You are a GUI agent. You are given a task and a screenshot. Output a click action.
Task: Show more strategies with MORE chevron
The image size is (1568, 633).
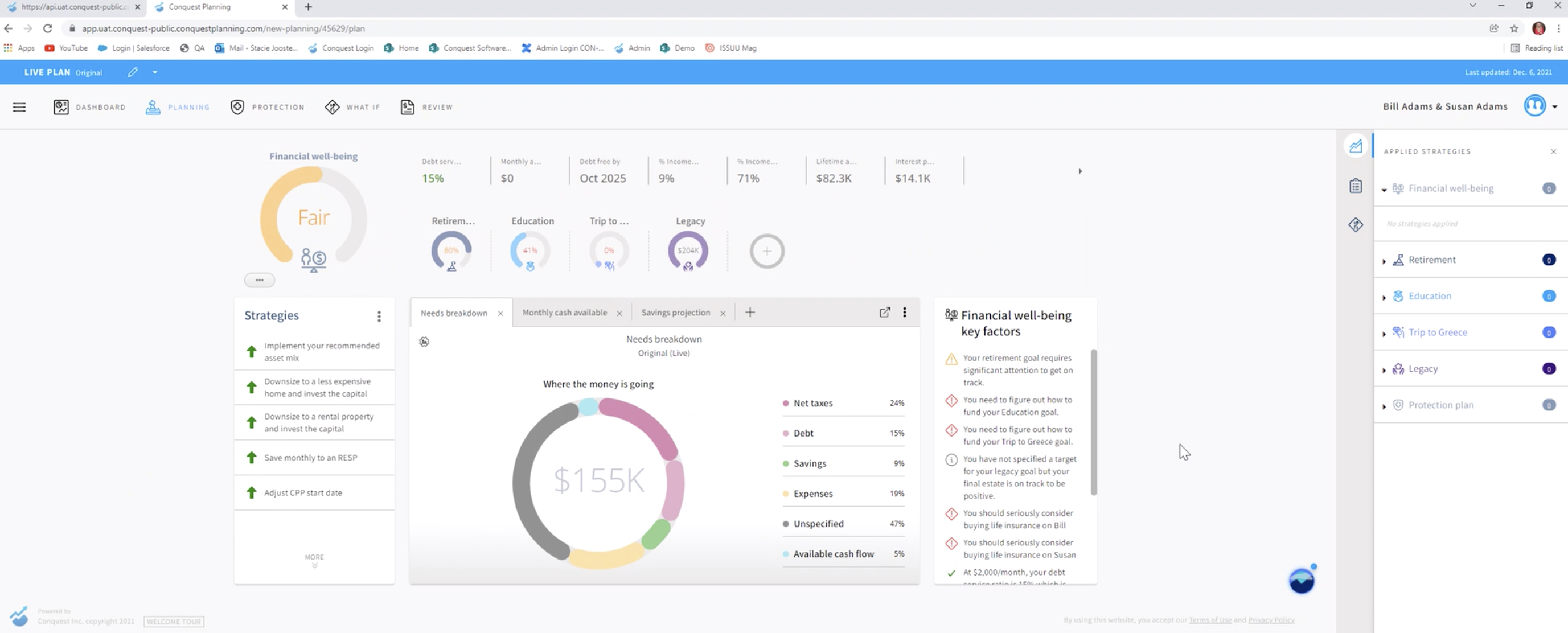point(314,561)
